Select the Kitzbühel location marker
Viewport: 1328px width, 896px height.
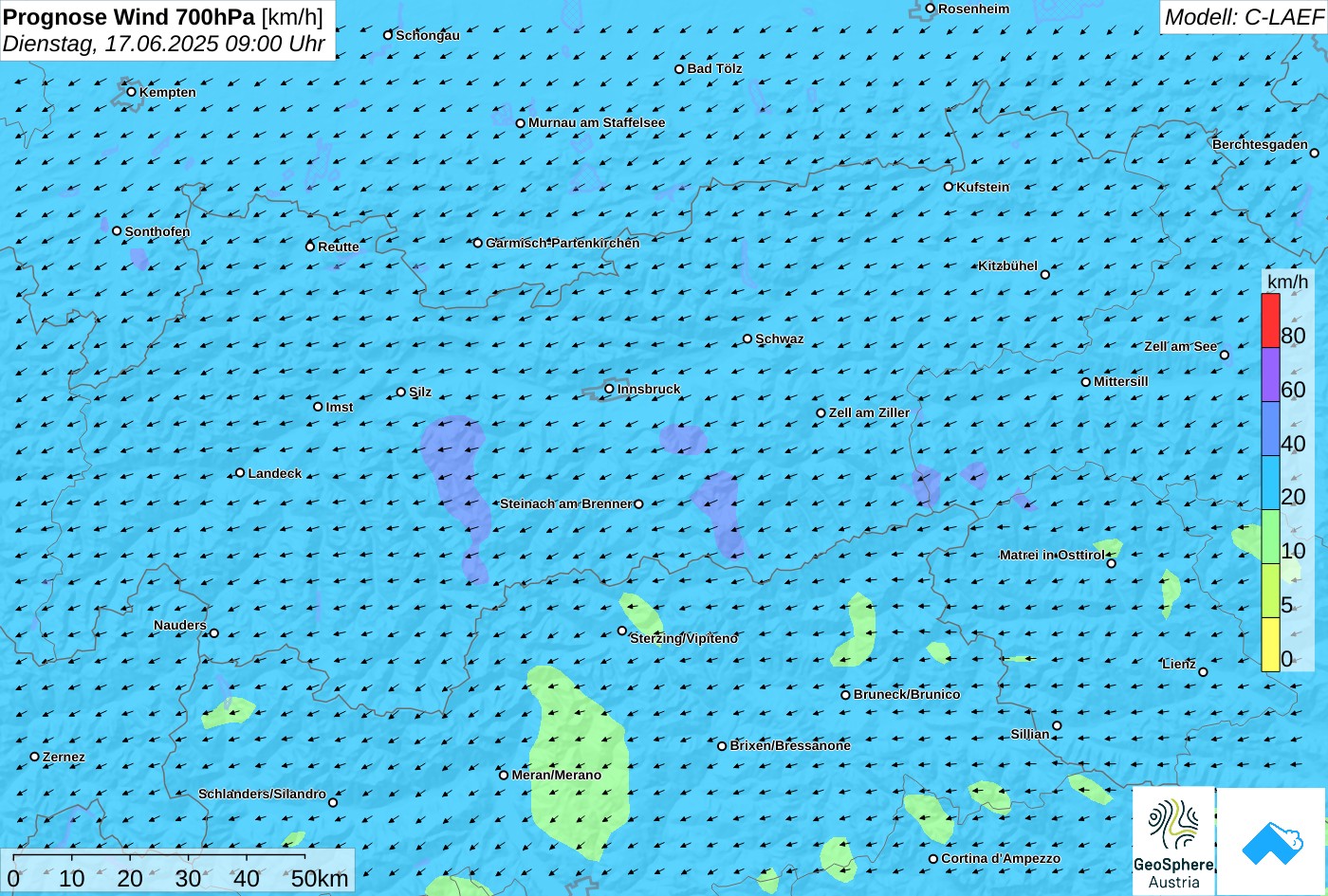click(1045, 275)
